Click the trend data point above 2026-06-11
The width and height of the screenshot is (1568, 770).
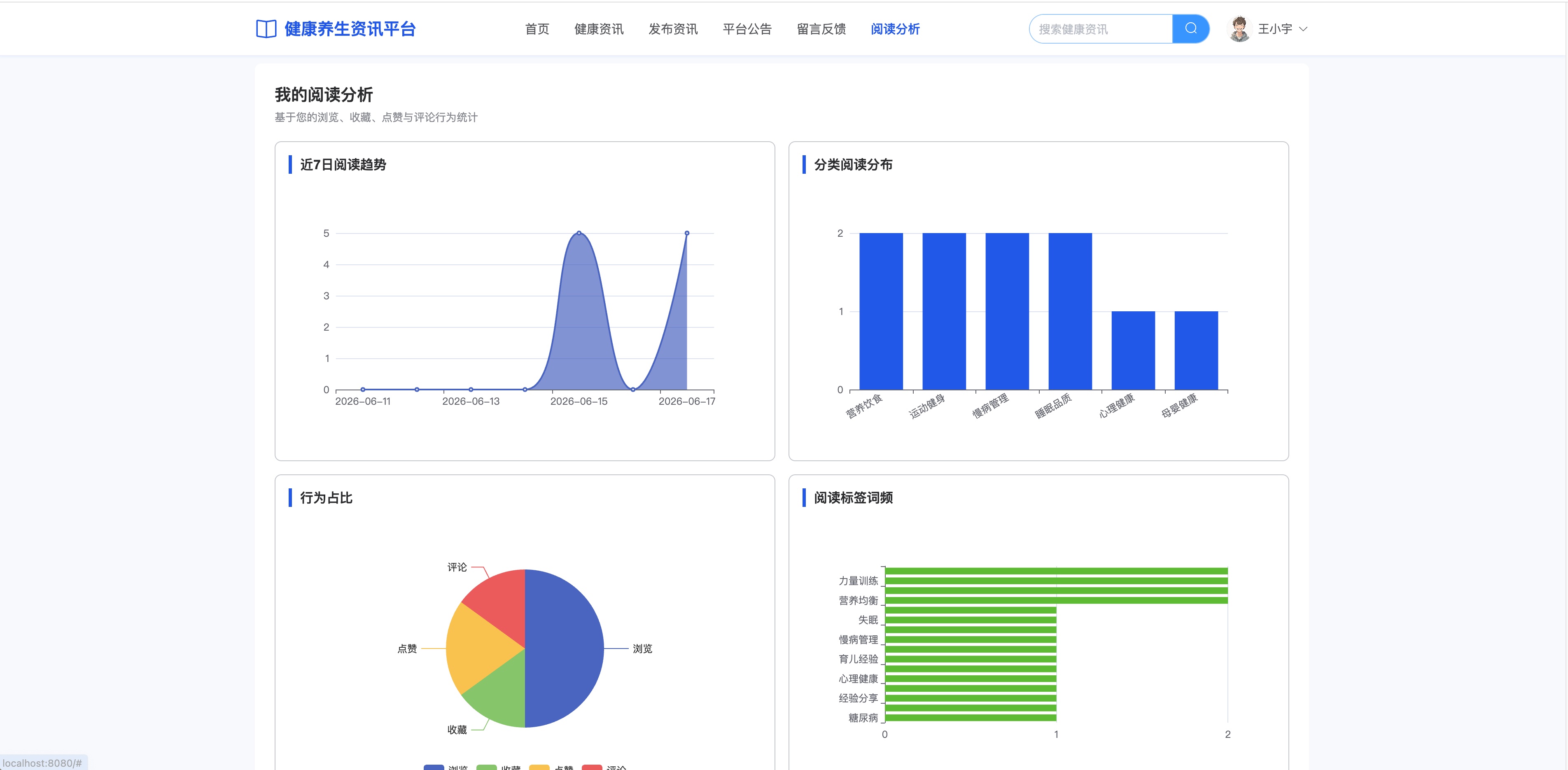(363, 390)
